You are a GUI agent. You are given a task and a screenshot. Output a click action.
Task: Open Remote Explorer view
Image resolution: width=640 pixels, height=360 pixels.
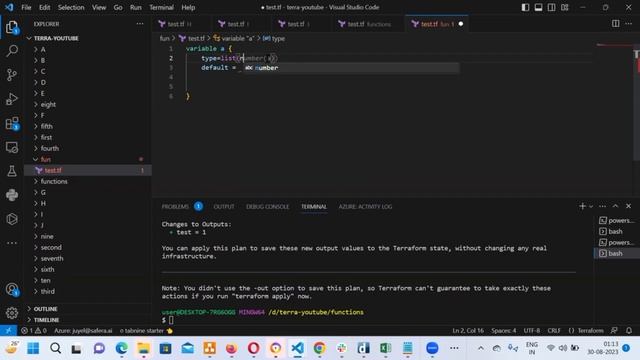[12, 147]
